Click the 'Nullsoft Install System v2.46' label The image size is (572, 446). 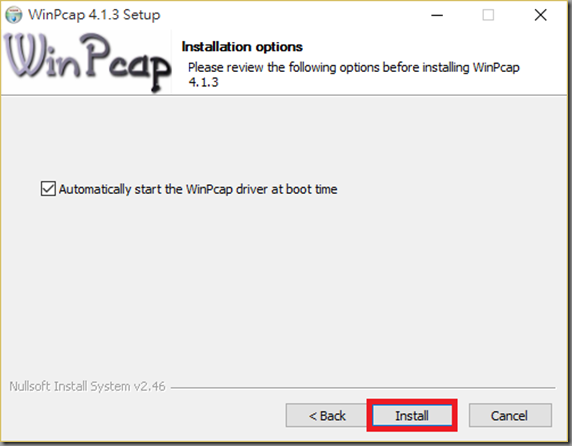pyautogui.click(x=87, y=386)
